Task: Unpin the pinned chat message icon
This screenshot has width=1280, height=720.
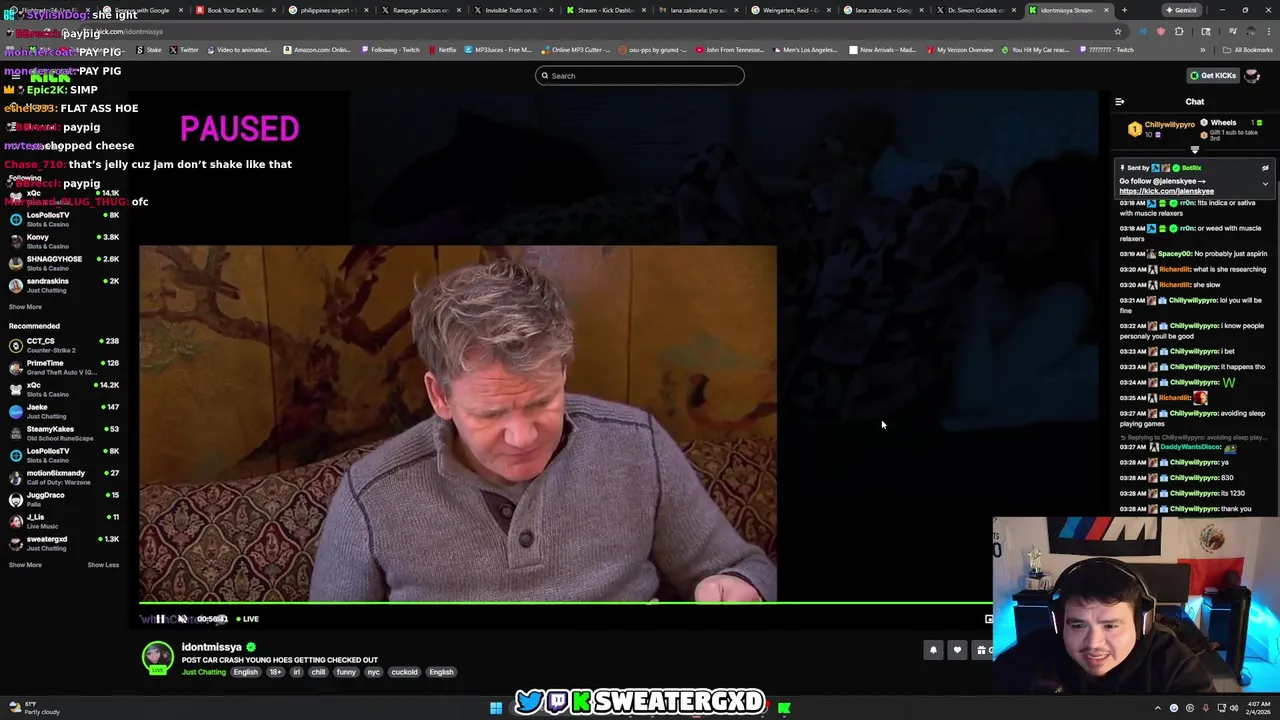Action: coord(1265,168)
